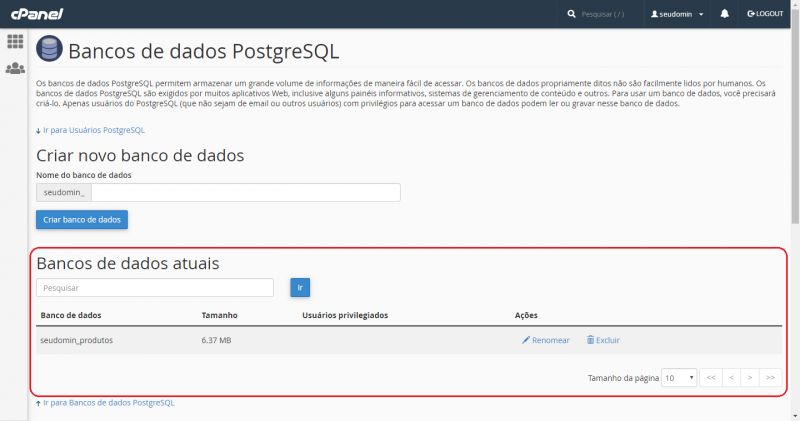Click the Ir search button

pyautogui.click(x=300, y=288)
